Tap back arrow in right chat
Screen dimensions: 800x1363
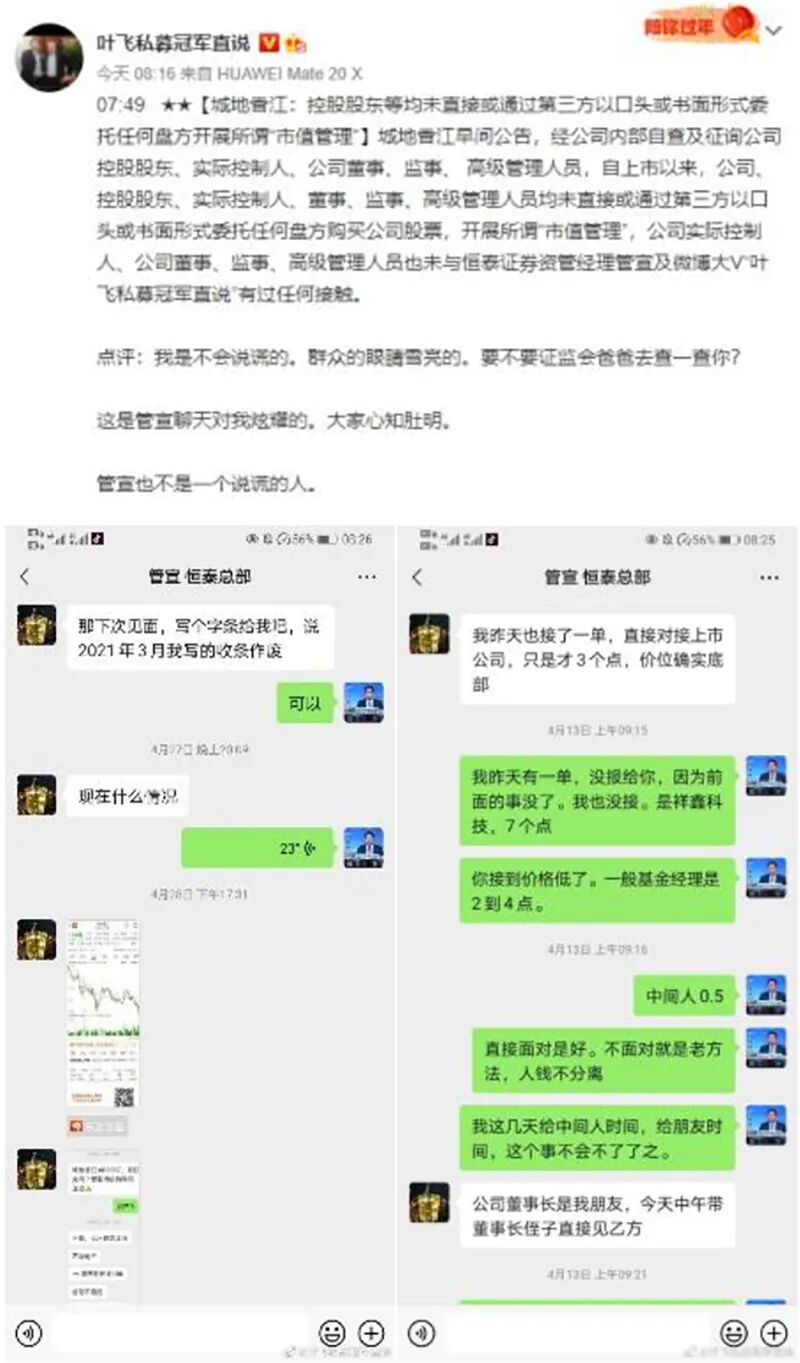point(418,577)
